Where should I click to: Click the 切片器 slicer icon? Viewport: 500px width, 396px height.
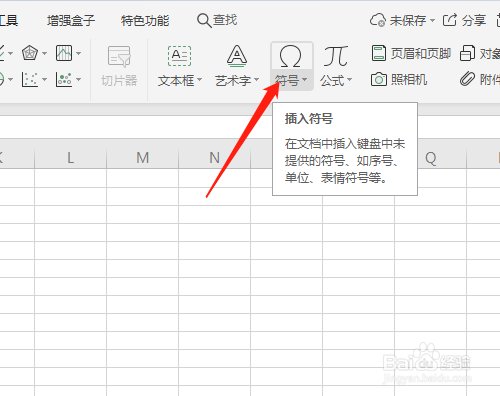119,57
